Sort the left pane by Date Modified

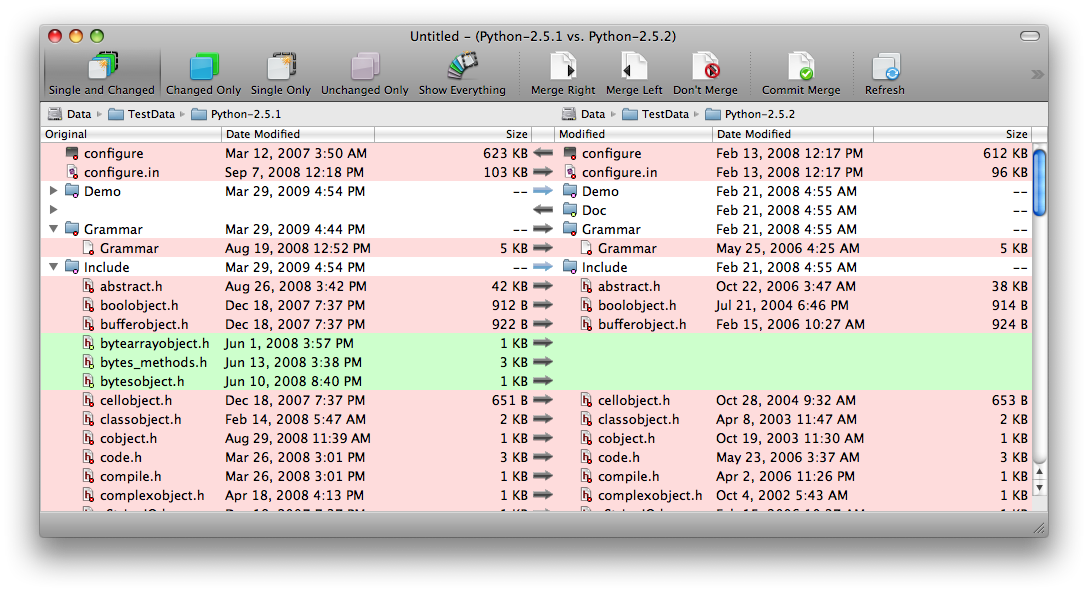point(298,134)
